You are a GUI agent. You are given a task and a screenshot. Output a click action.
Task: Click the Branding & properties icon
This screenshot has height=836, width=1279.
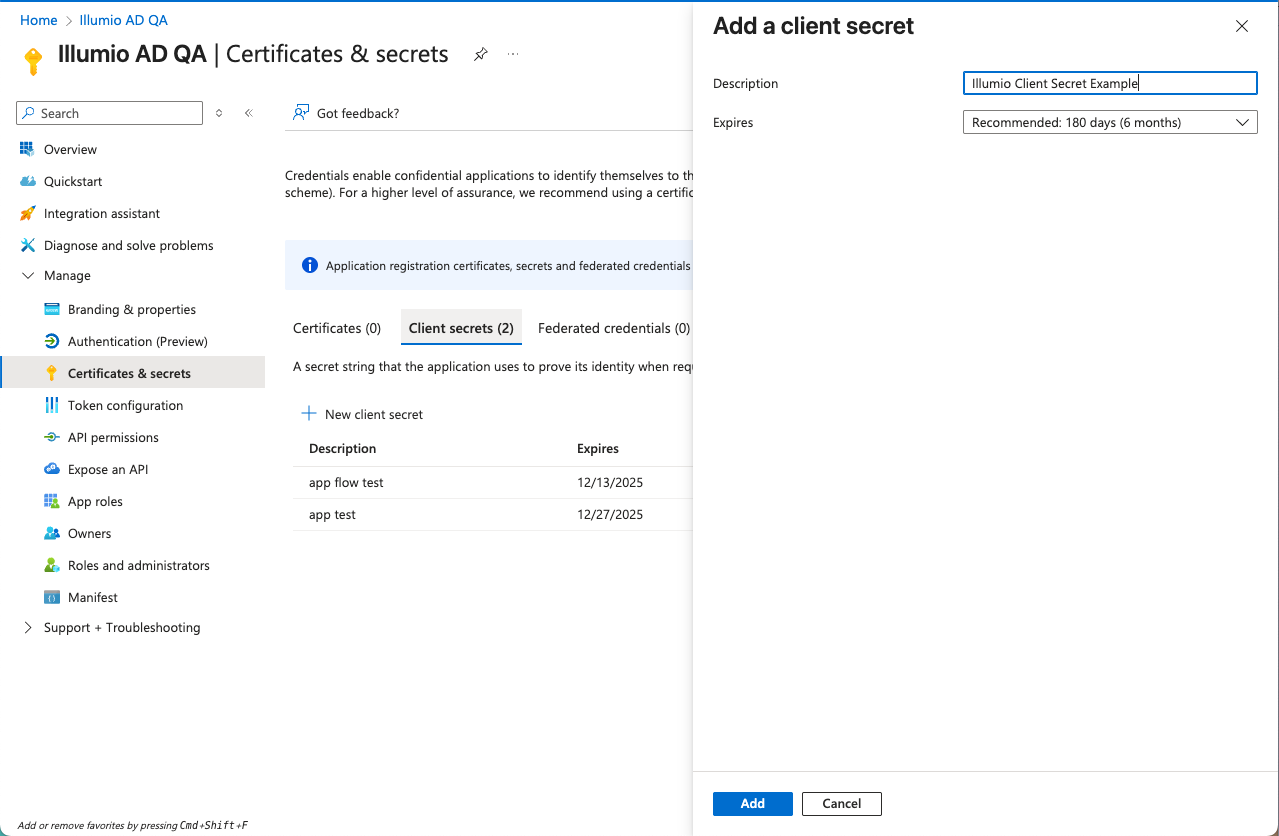click(x=52, y=309)
